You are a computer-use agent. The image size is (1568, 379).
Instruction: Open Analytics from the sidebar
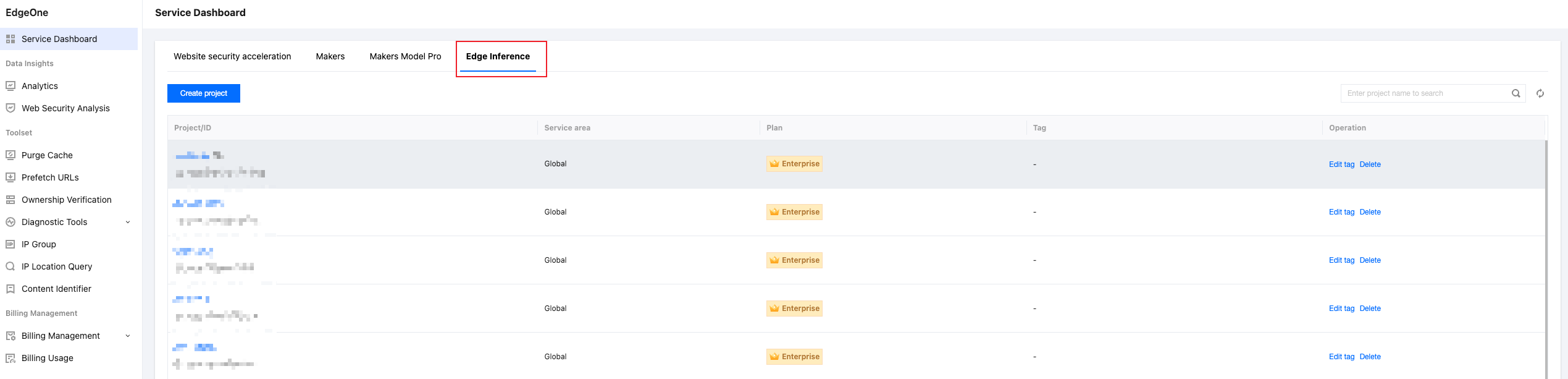tap(40, 86)
